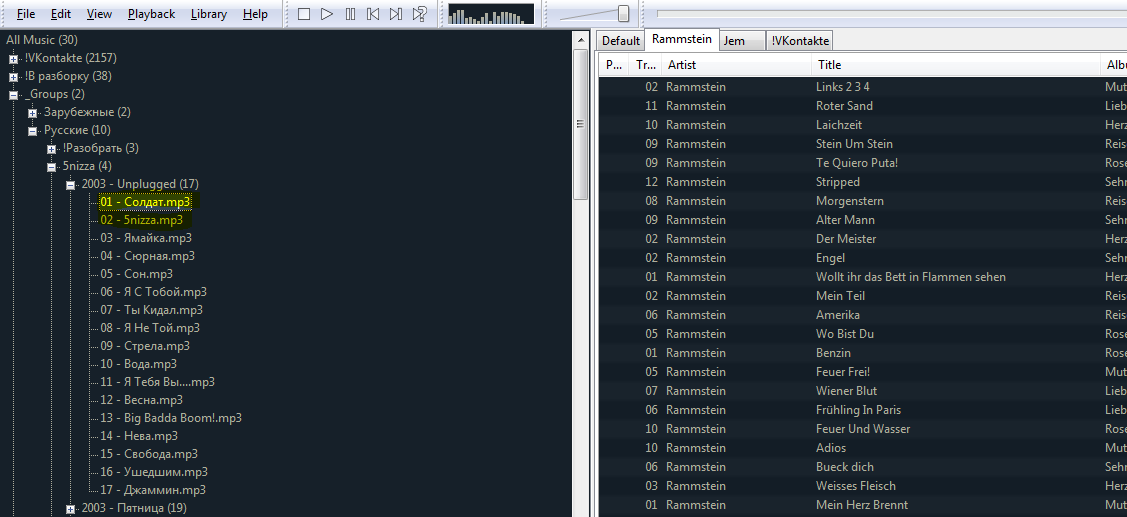Collapse the 5nizza (4) artist node

[52, 167]
